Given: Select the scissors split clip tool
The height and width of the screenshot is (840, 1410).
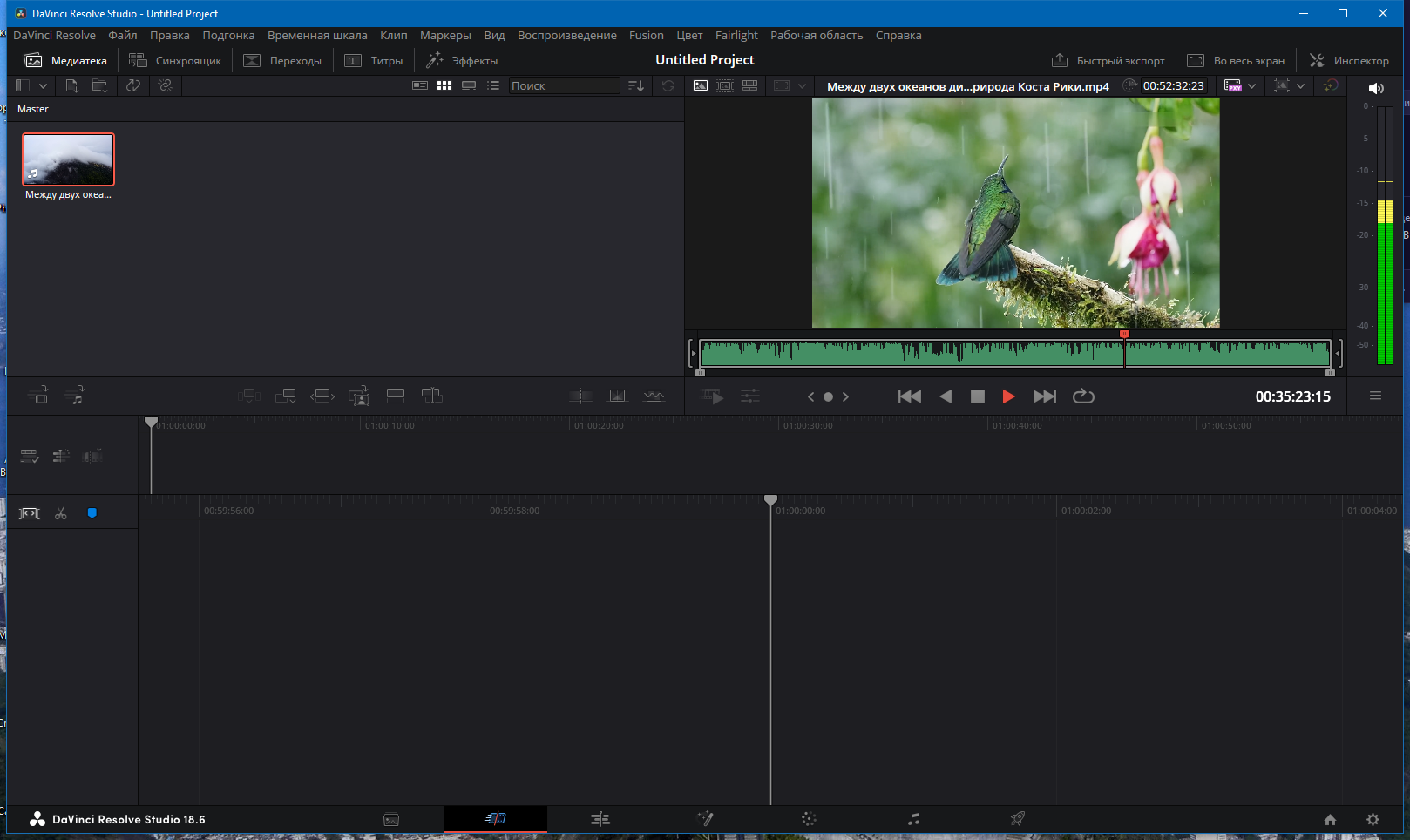Looking at the screenshot, I should point(61,513).
